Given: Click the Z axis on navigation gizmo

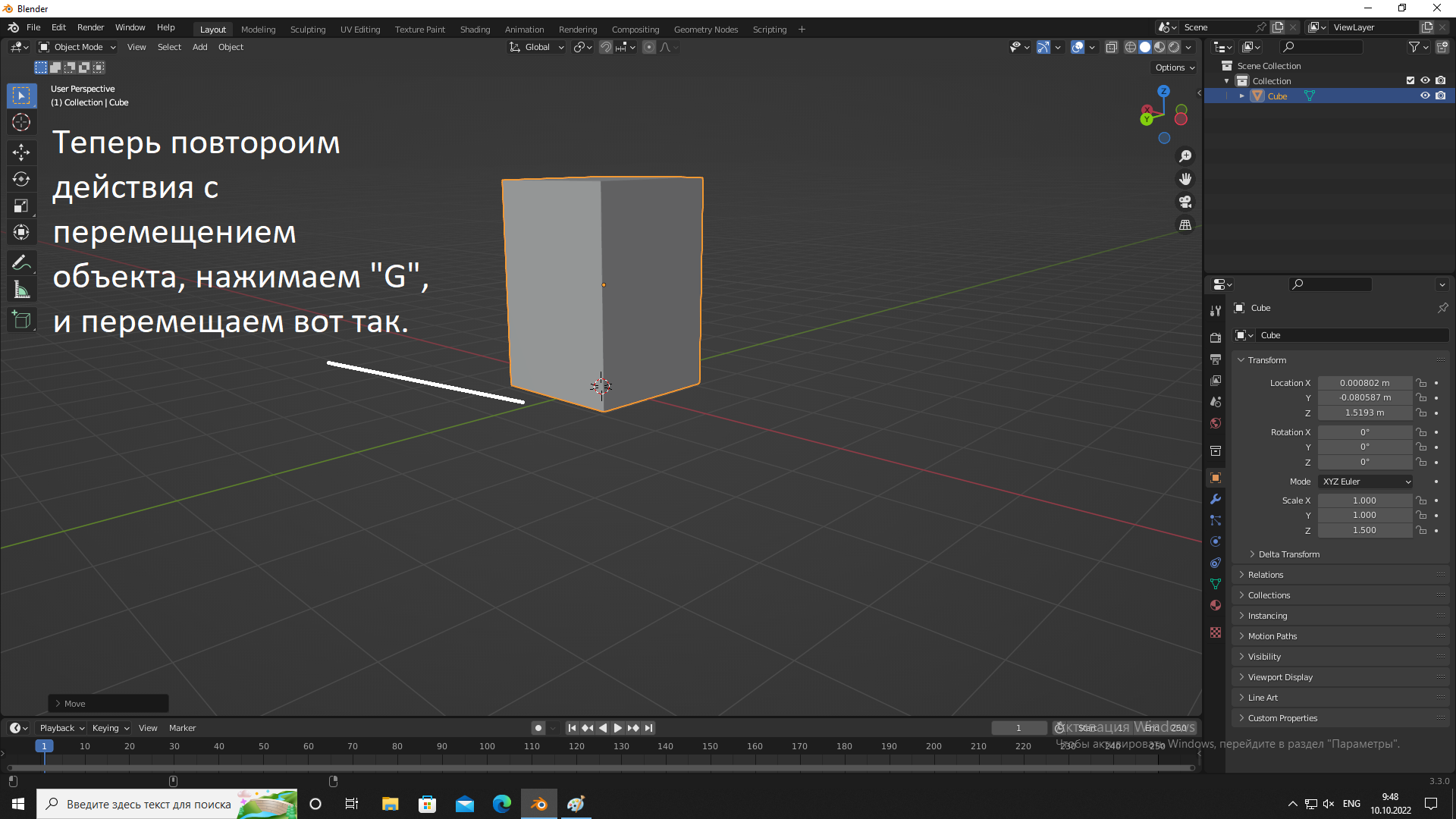Looking at the screenshot, I should coord(1163,91).
